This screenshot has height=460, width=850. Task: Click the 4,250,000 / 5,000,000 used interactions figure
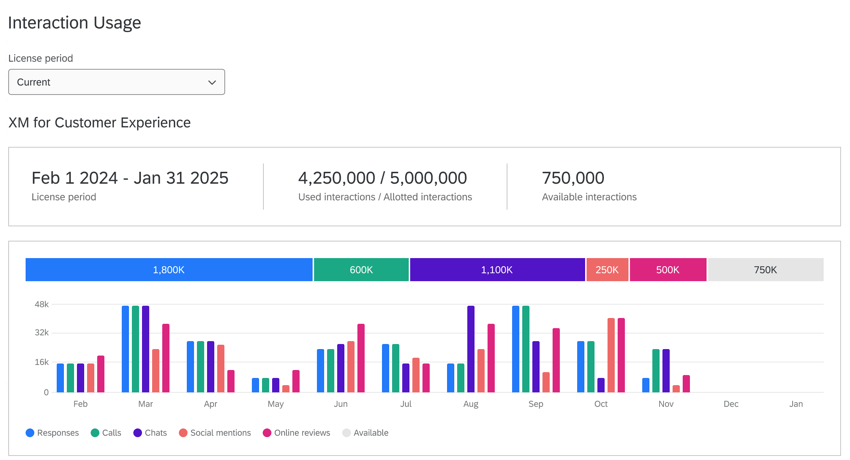tap(382, 178)
